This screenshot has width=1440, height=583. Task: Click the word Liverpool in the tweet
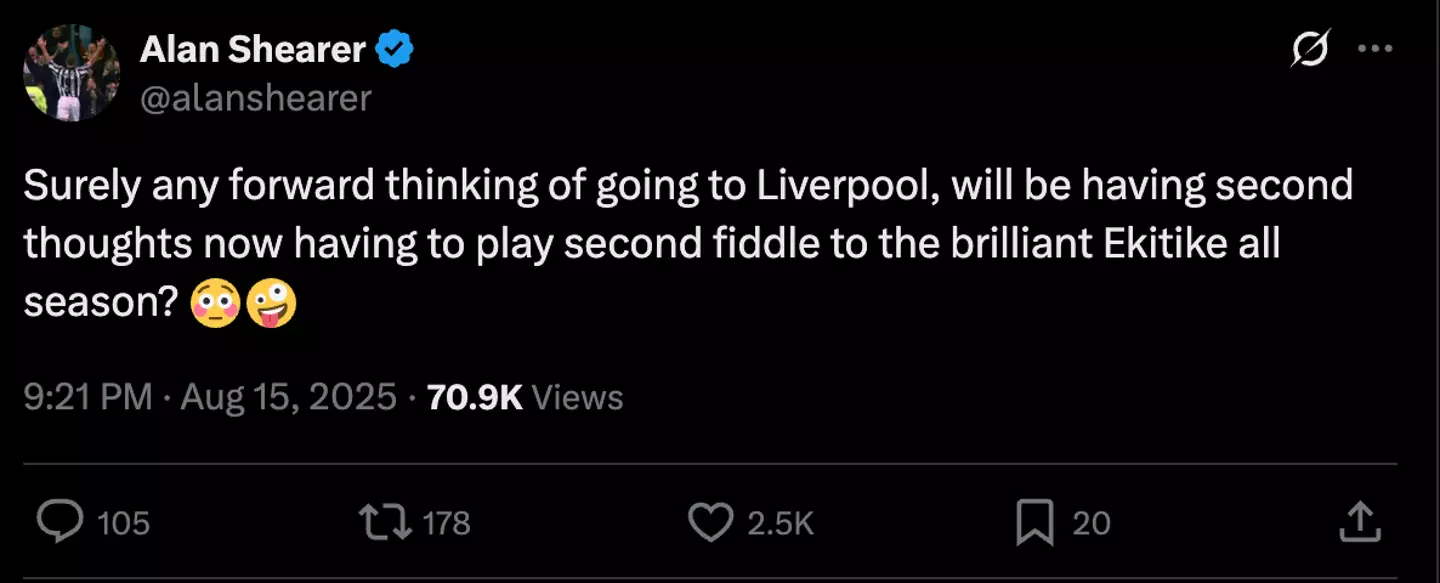[x=842, y=185]
